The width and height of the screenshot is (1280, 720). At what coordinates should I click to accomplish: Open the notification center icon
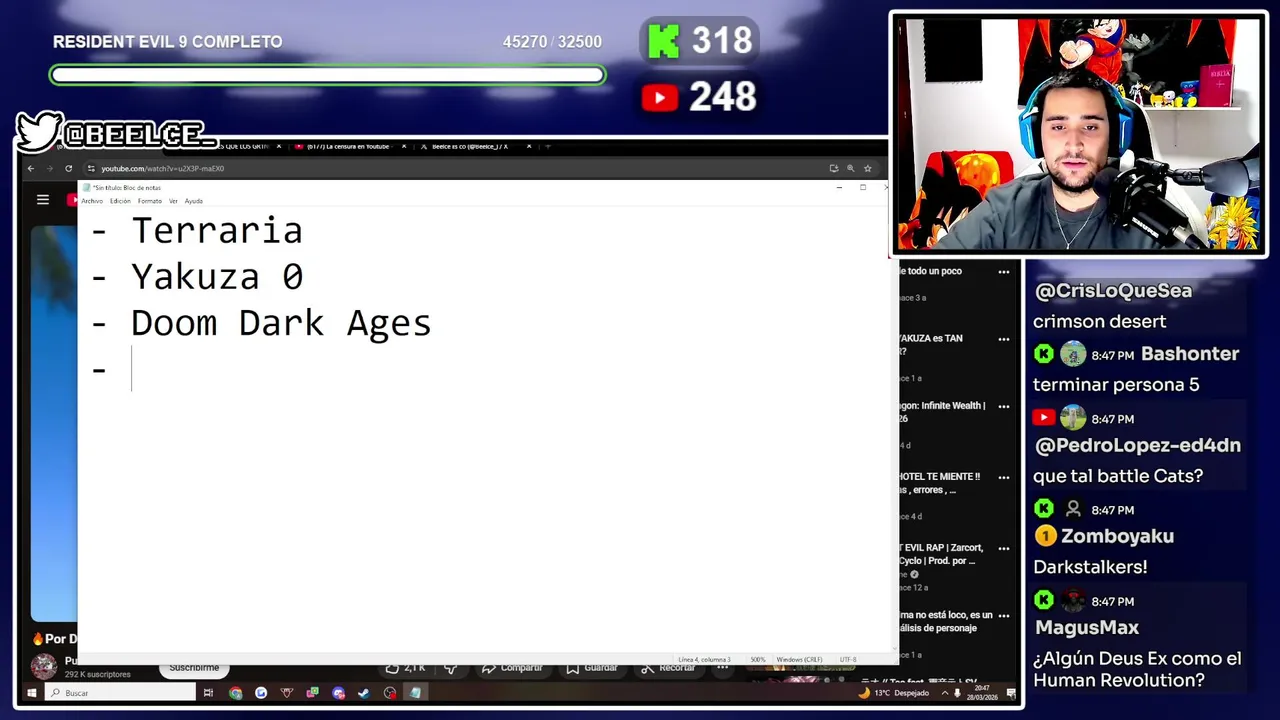pyautogui.click(x=1009, y=693)
